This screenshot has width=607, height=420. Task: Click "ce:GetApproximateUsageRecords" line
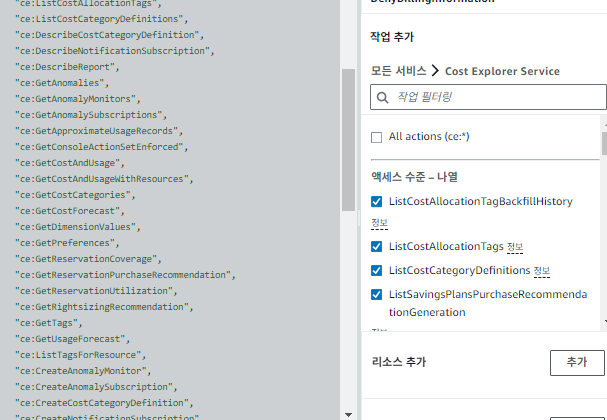[x=99, y=131]
